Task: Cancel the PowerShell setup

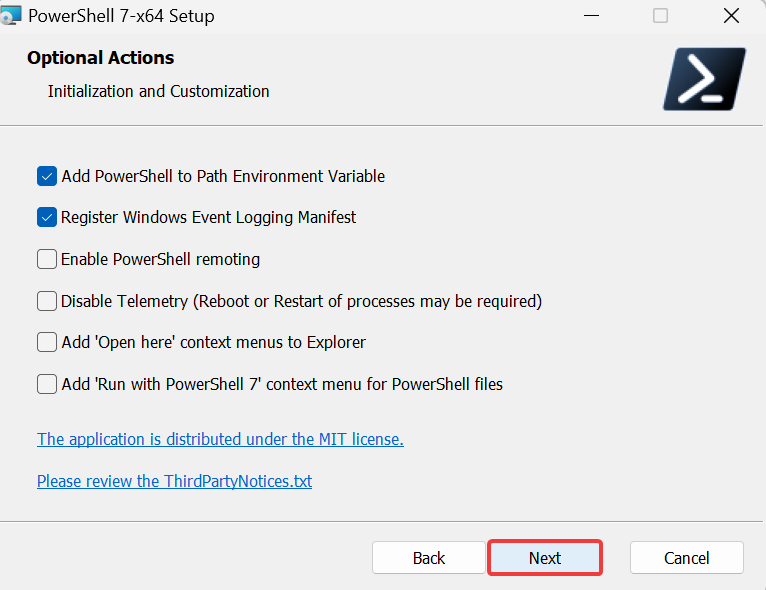Action: (686, 558)
